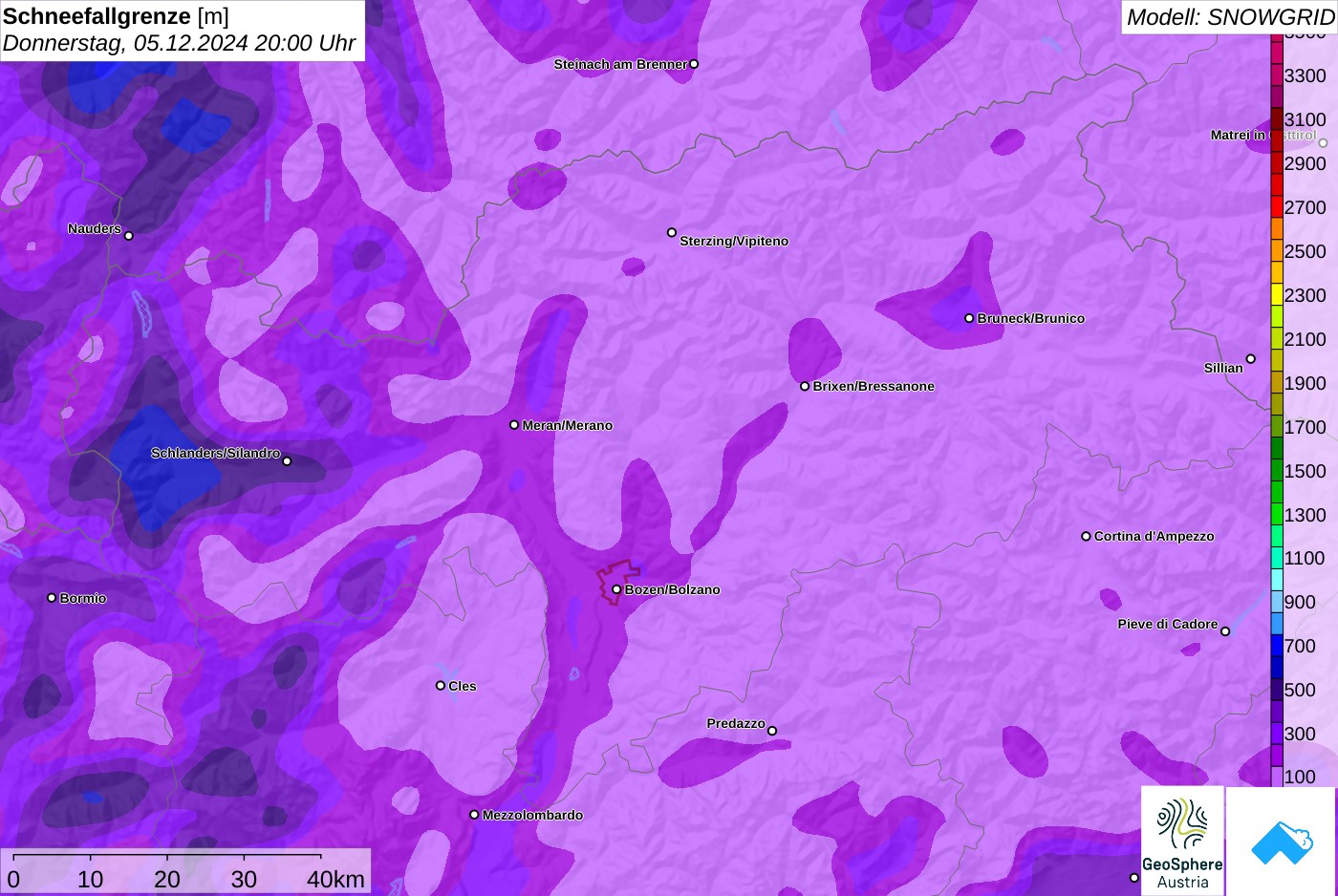Click the Bozen/Bolzano label text
This screenshot has width=1338, height=896.
(673, 589)
